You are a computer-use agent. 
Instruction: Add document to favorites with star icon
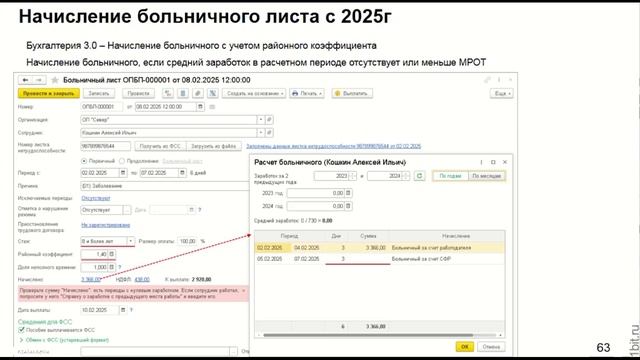pos(55,80)
